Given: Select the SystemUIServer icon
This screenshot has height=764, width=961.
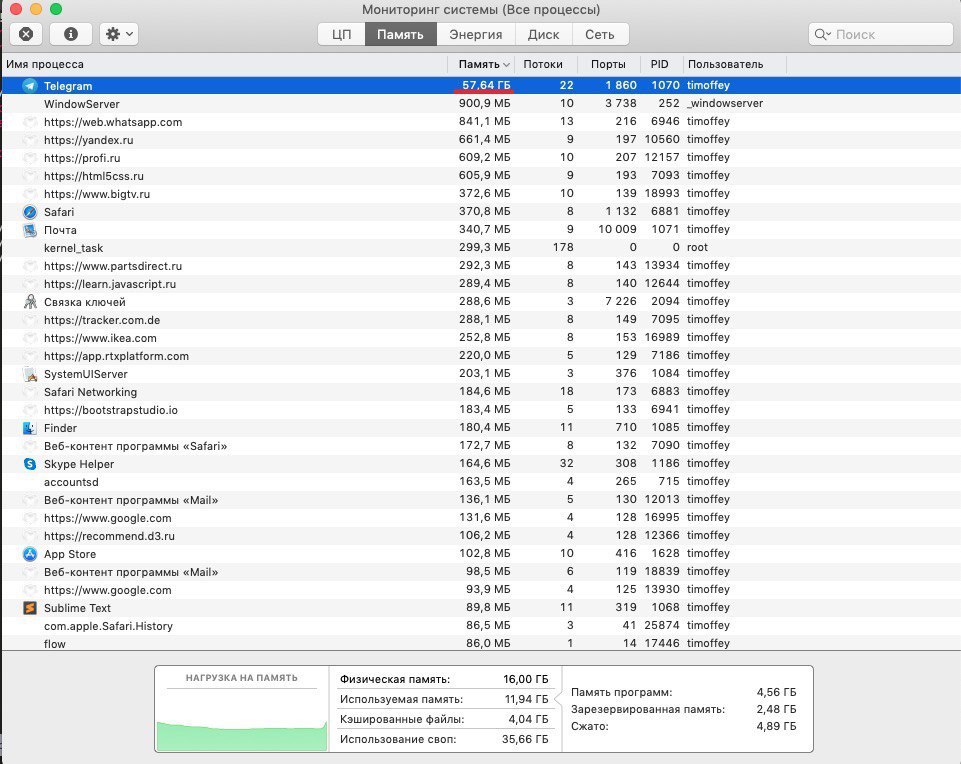Looking at the screenshot, I should [29, 374].
